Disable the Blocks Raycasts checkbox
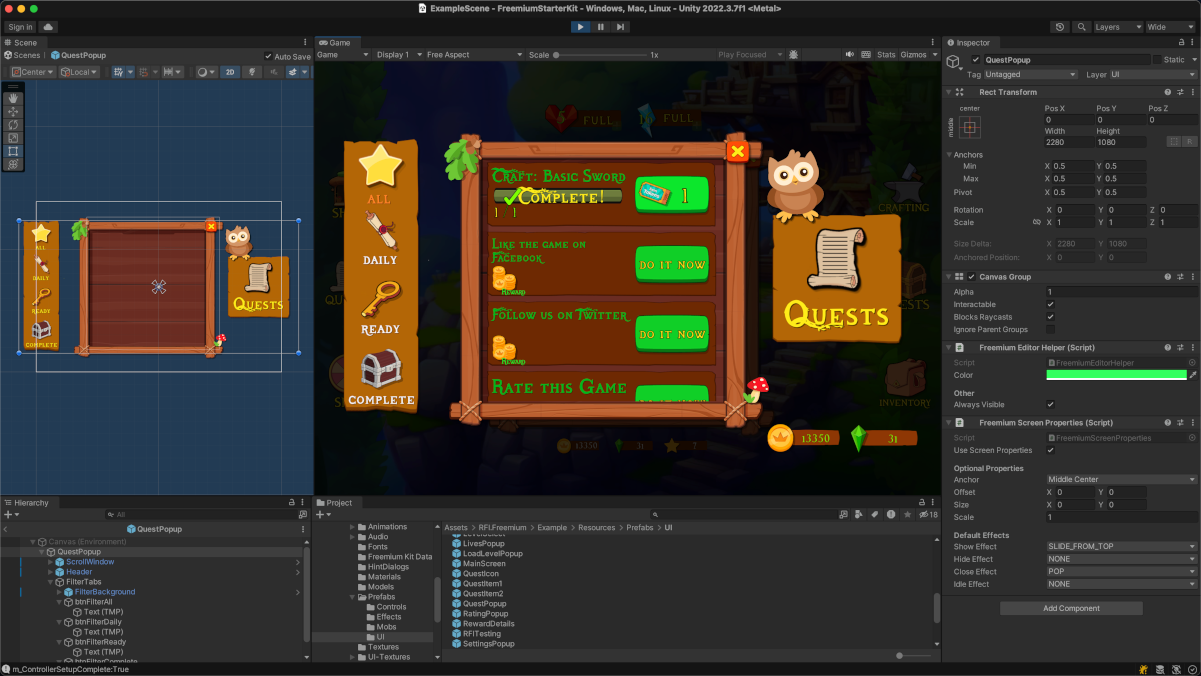 [1050, 317]
